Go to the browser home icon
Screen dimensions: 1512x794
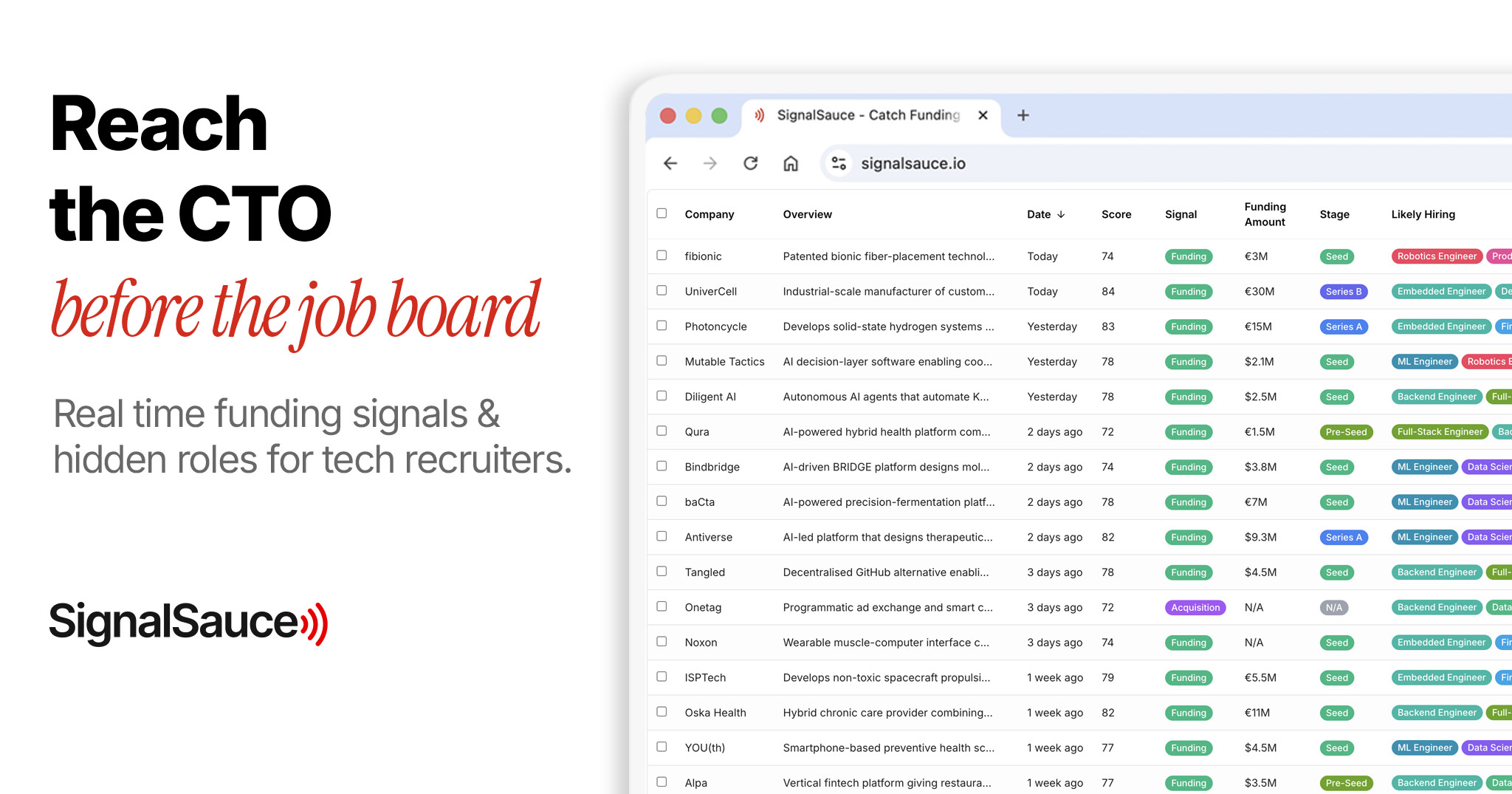click(x=791, y=163)
